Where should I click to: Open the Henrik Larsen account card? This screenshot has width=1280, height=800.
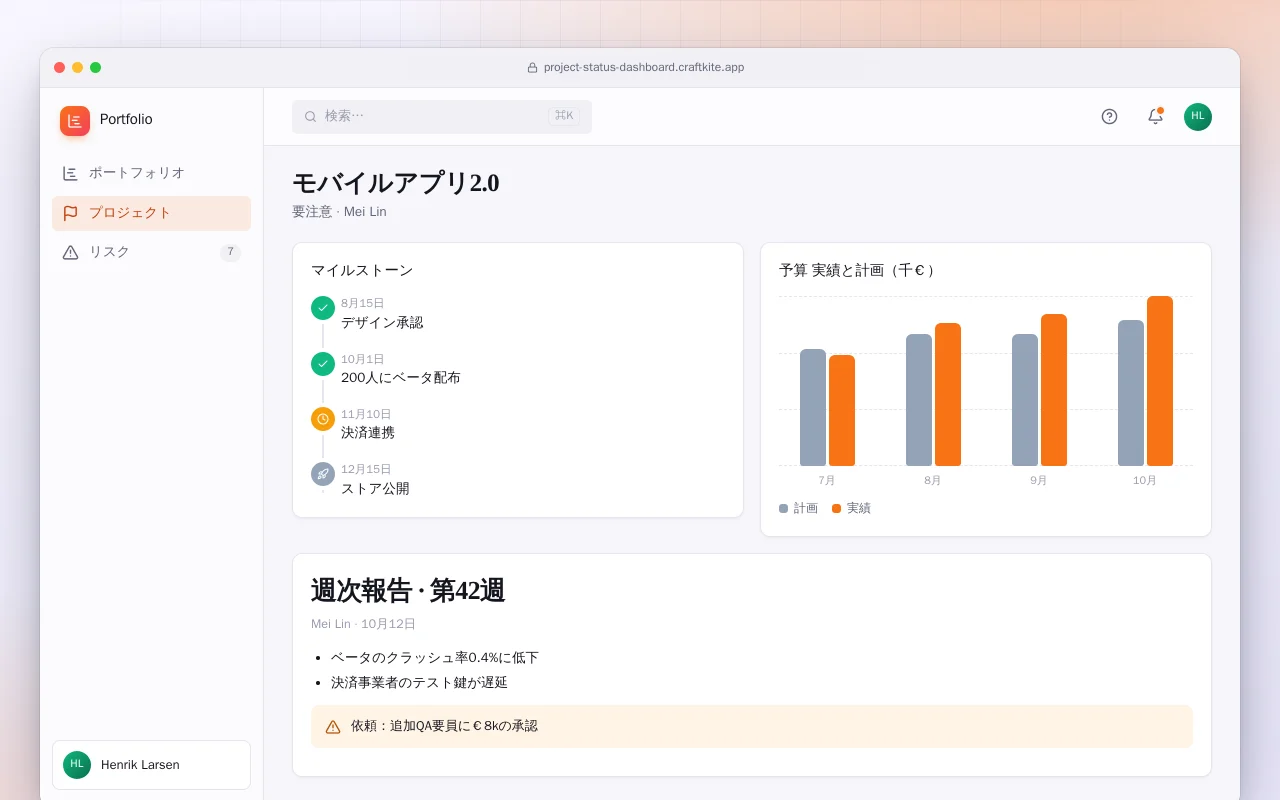pyautogui.click(x=151, y=765)
